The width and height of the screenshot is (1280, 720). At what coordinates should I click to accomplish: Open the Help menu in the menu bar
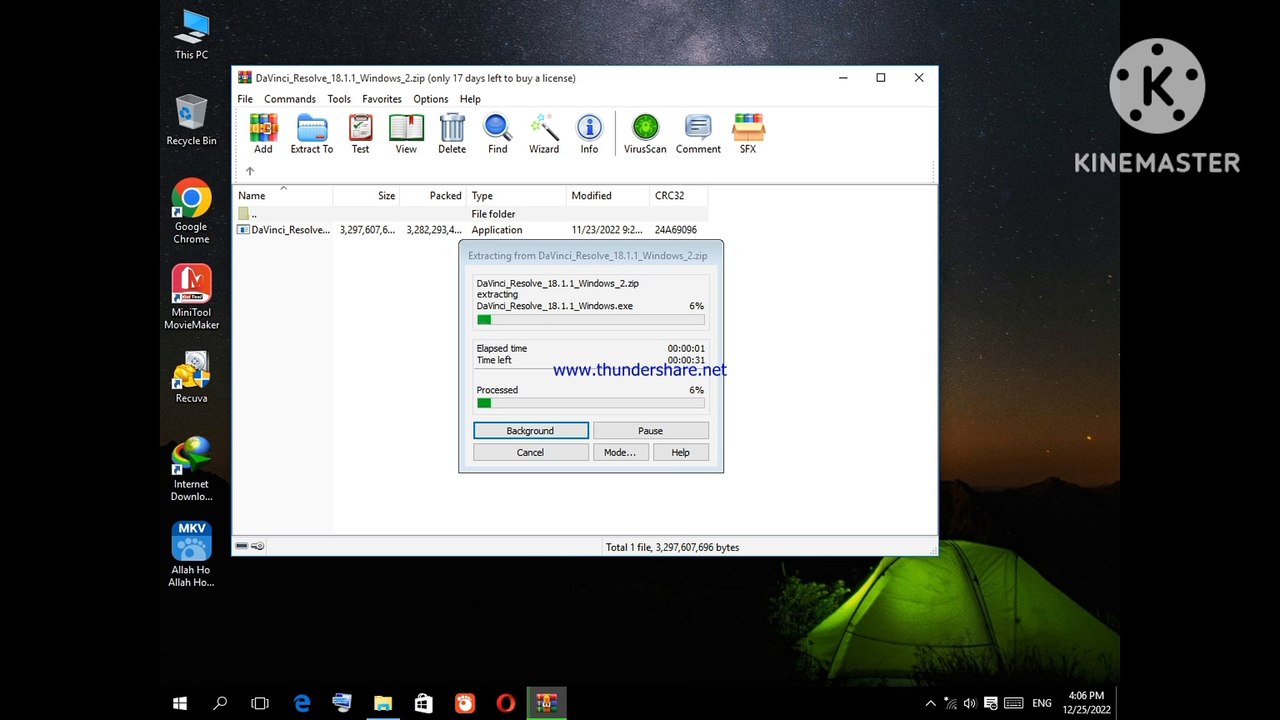coord(470,99)
